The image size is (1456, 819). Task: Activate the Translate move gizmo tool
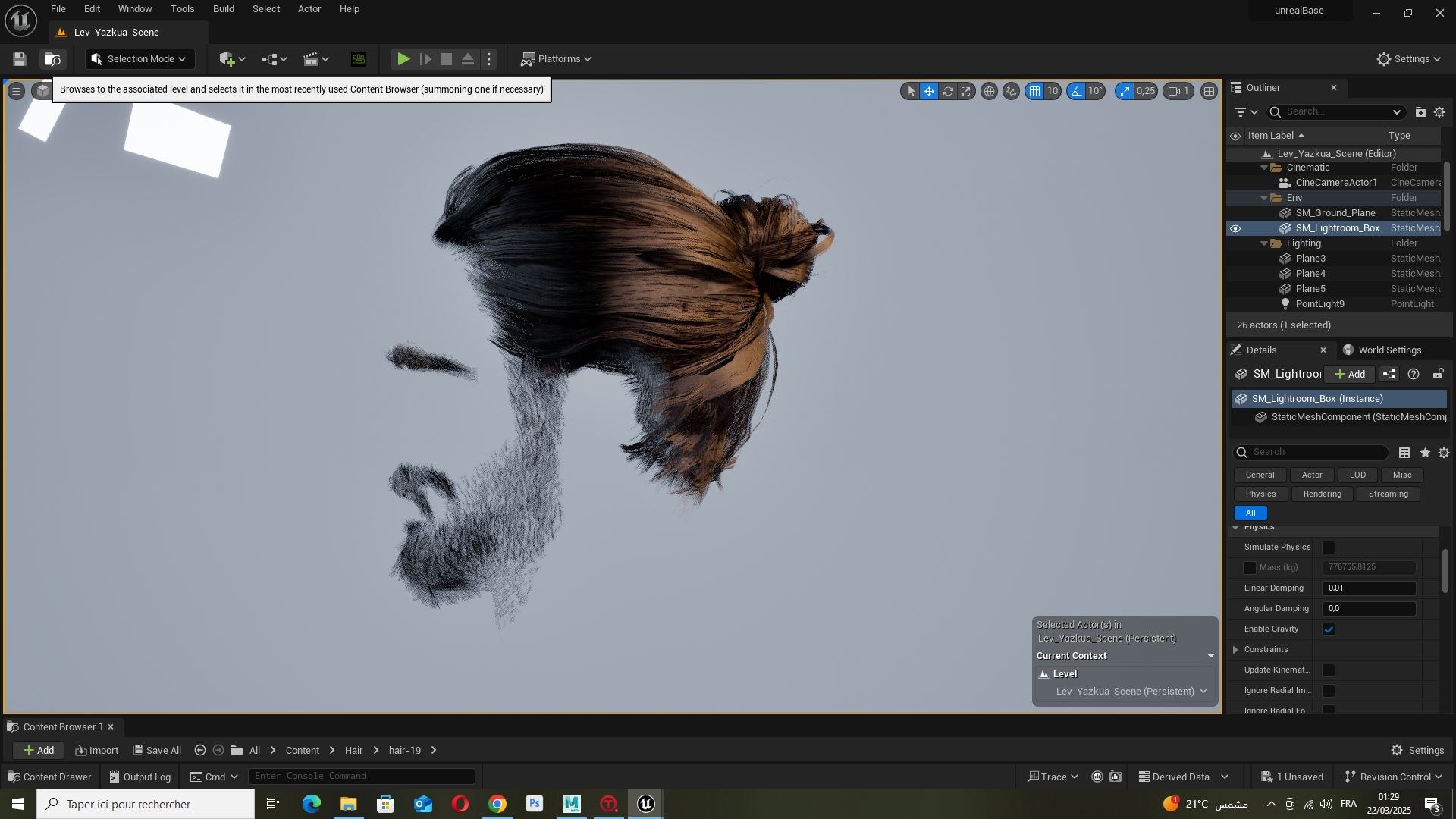(929, 91)
